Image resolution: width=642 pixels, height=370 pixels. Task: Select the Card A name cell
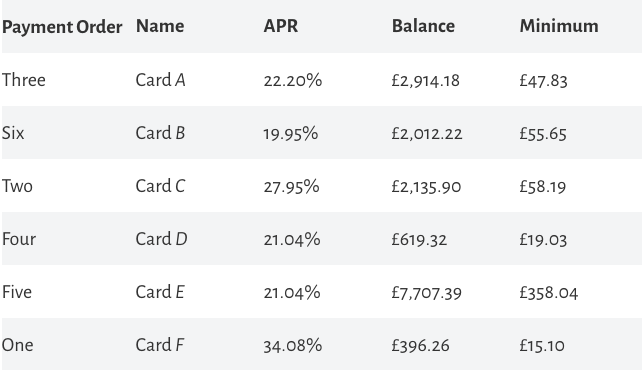click(x=160, y=80)
